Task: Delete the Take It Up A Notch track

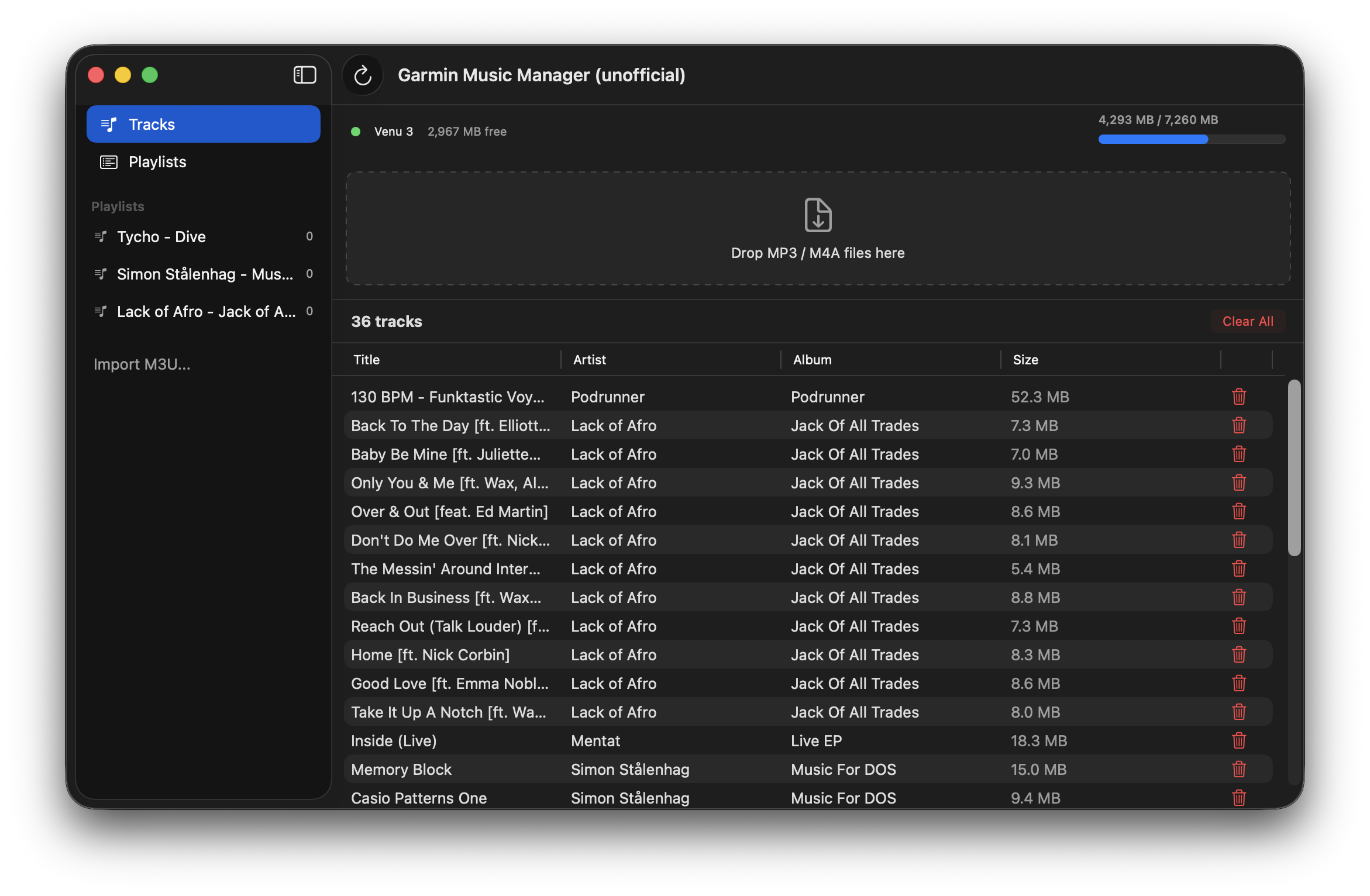Action: pos(1238,712)
